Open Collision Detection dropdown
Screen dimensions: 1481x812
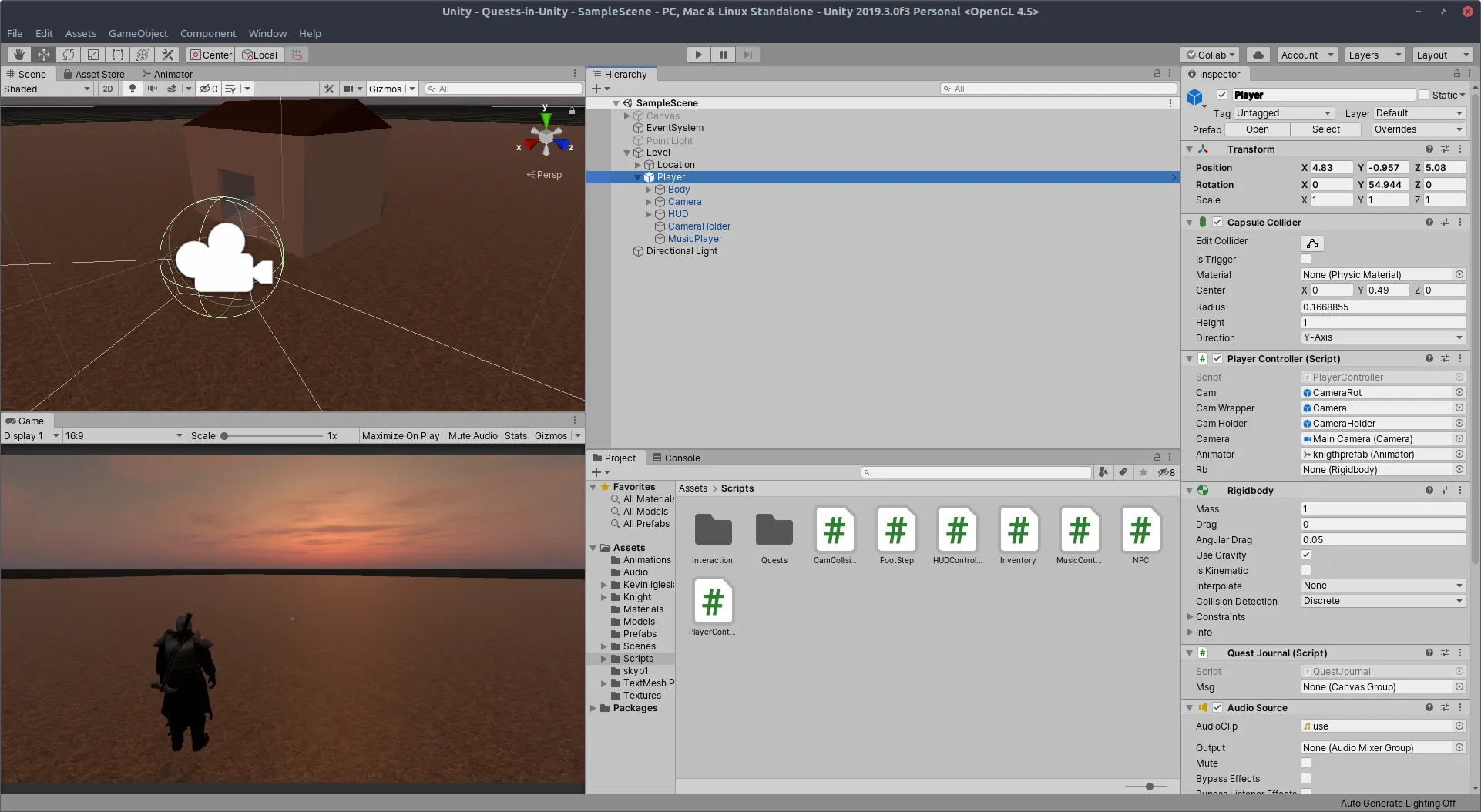click(x=1382, y=602)
